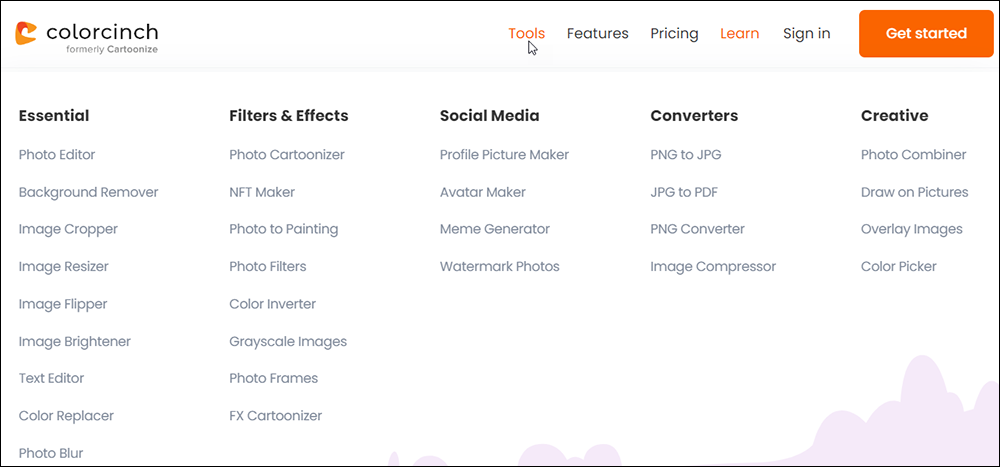Image resolution: width=1000 pixels, height=467 pixels.
Task: Select Photo to Painting
Action: tap(284, 229)
